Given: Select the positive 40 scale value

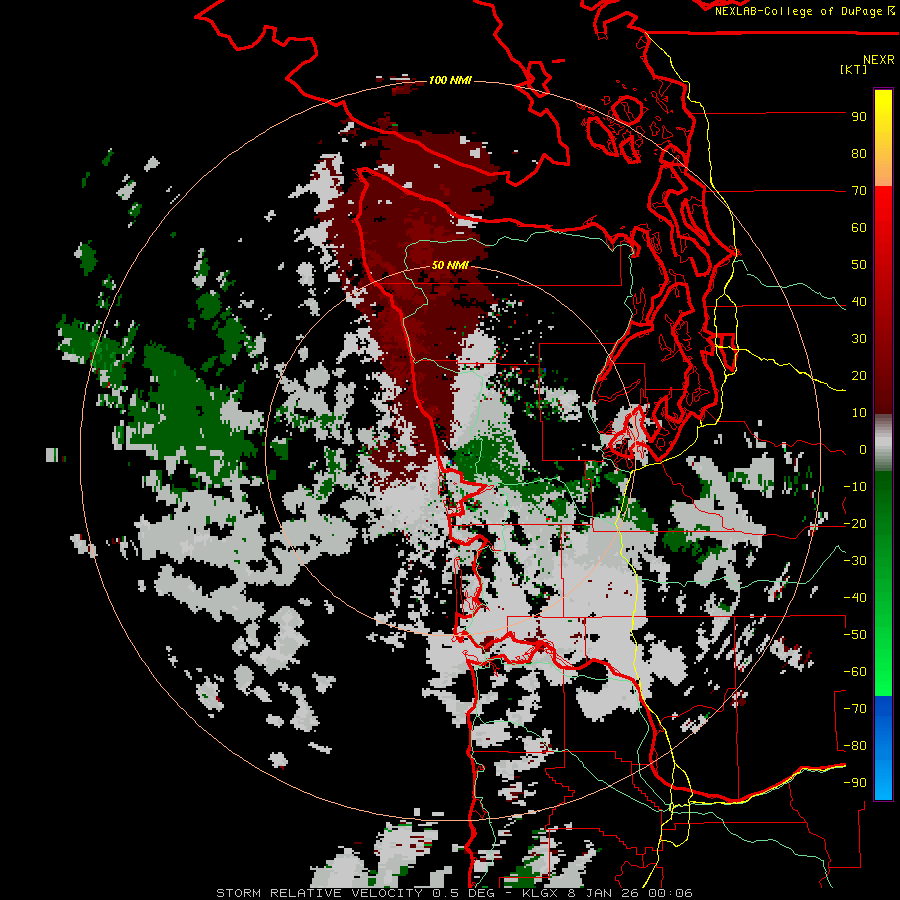Looking at the screenshot, I should (859, 302).
